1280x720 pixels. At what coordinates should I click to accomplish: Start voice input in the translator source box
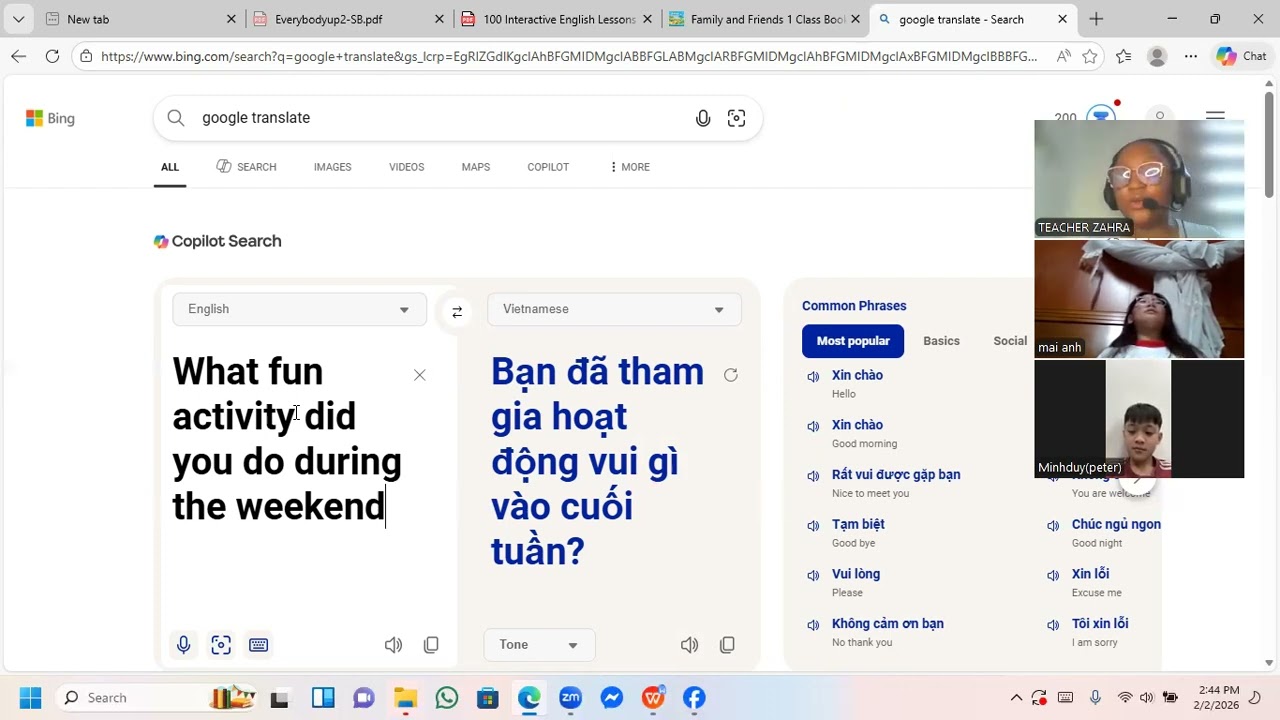[x=184, y=645]
